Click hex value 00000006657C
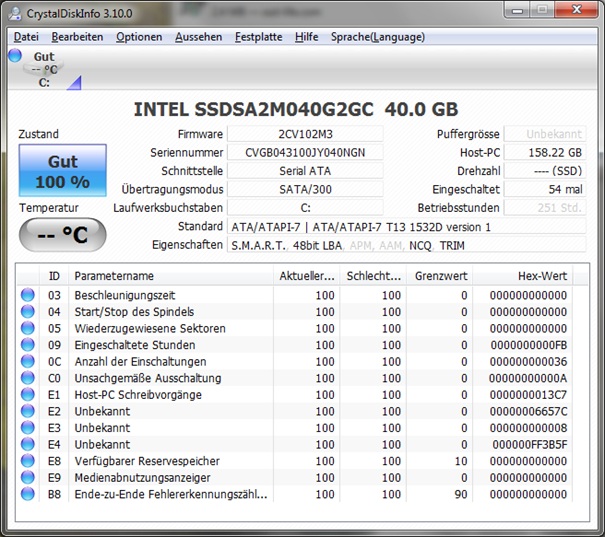This screenshot has width=605, height=537. click(x=528, y=412)
